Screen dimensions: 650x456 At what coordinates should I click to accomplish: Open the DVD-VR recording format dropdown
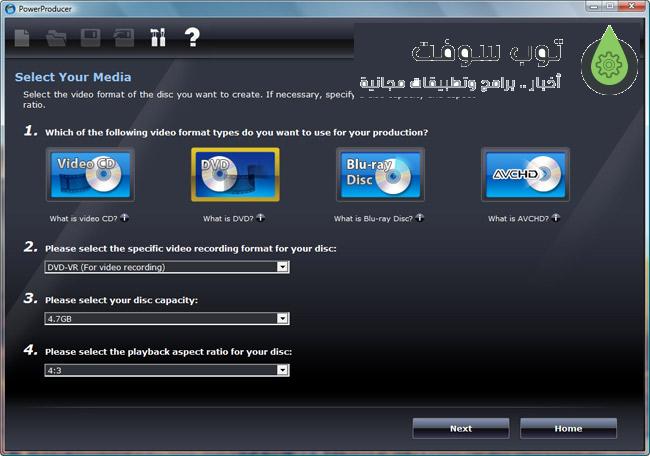(167, 267)
